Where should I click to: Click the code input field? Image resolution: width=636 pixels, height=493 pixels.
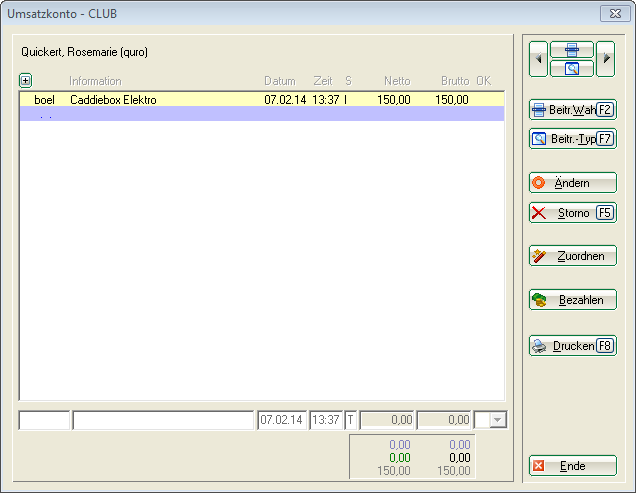click(x=44, y=420)
